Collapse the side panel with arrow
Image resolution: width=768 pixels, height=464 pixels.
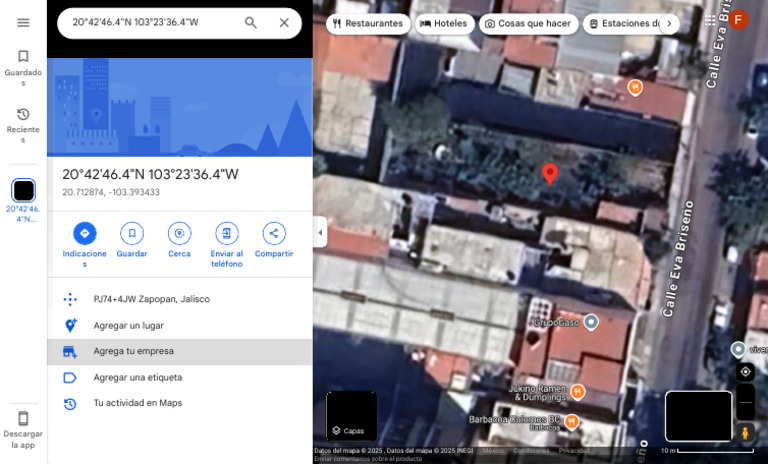(x=320, y=232)
